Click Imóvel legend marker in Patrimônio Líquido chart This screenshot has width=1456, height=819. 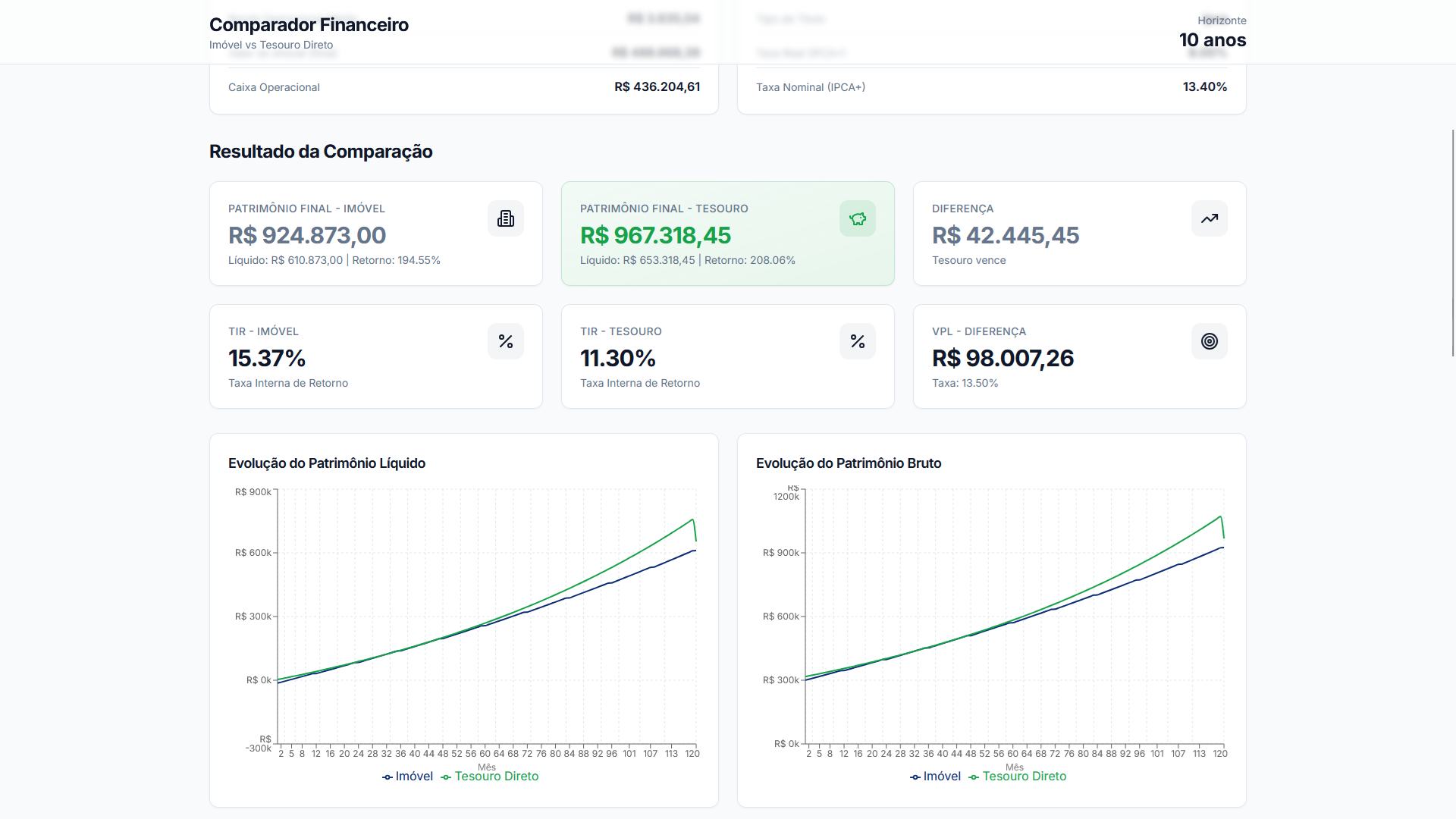pos(388,777)
